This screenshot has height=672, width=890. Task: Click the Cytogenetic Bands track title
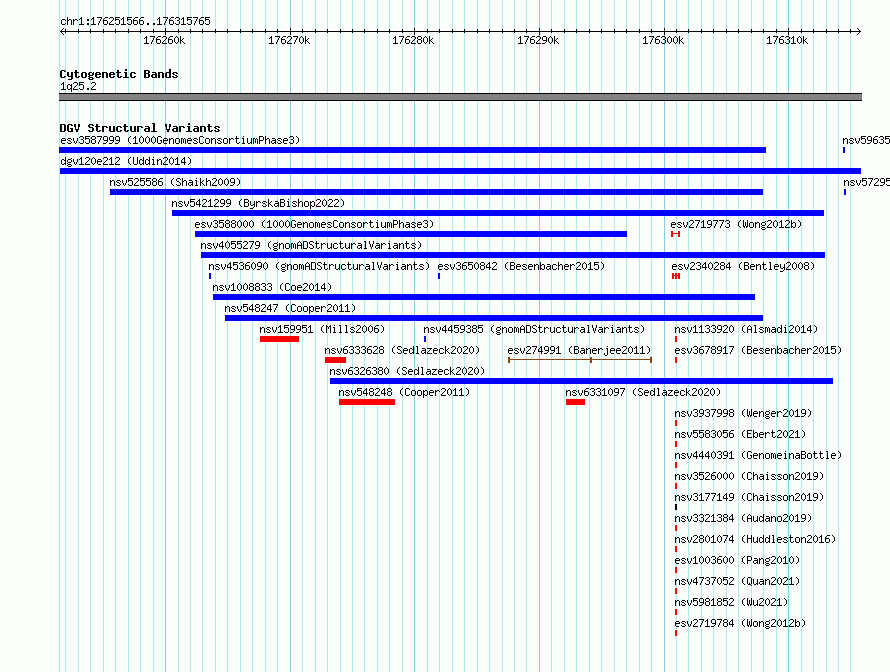pyautogui.click(x=119, y=74)
